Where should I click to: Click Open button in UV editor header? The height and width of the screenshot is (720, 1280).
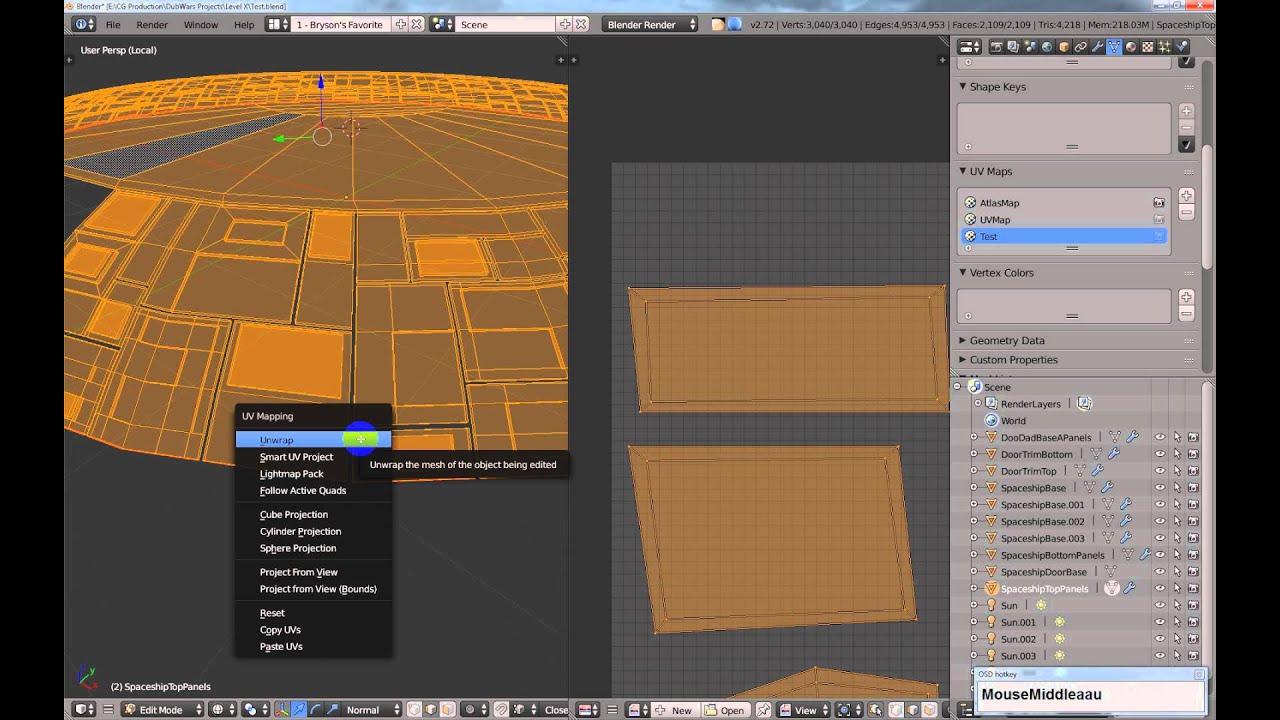(725, 710)
